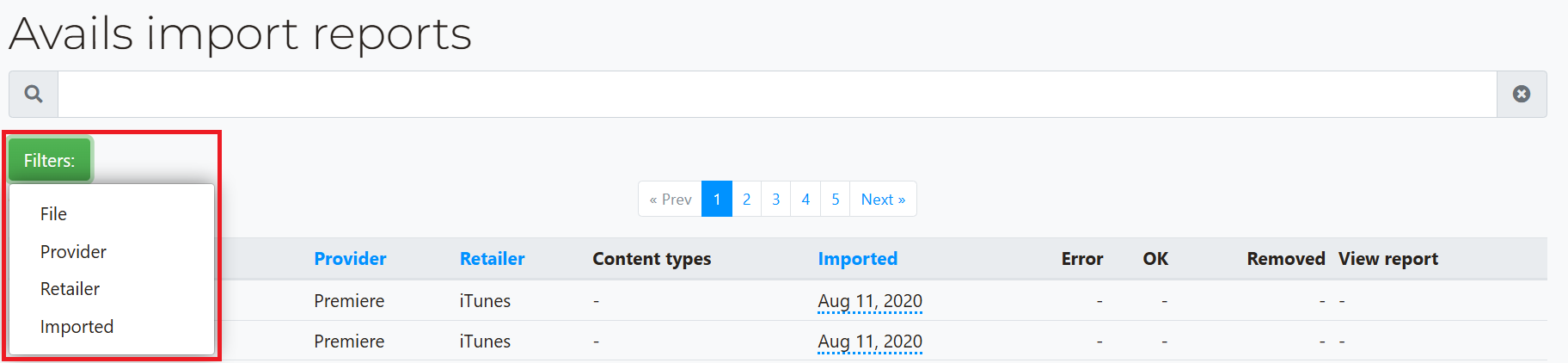Viewport: 1568px width, 363px height.
Task: Go to page 4 of reports
Action: 805,199
